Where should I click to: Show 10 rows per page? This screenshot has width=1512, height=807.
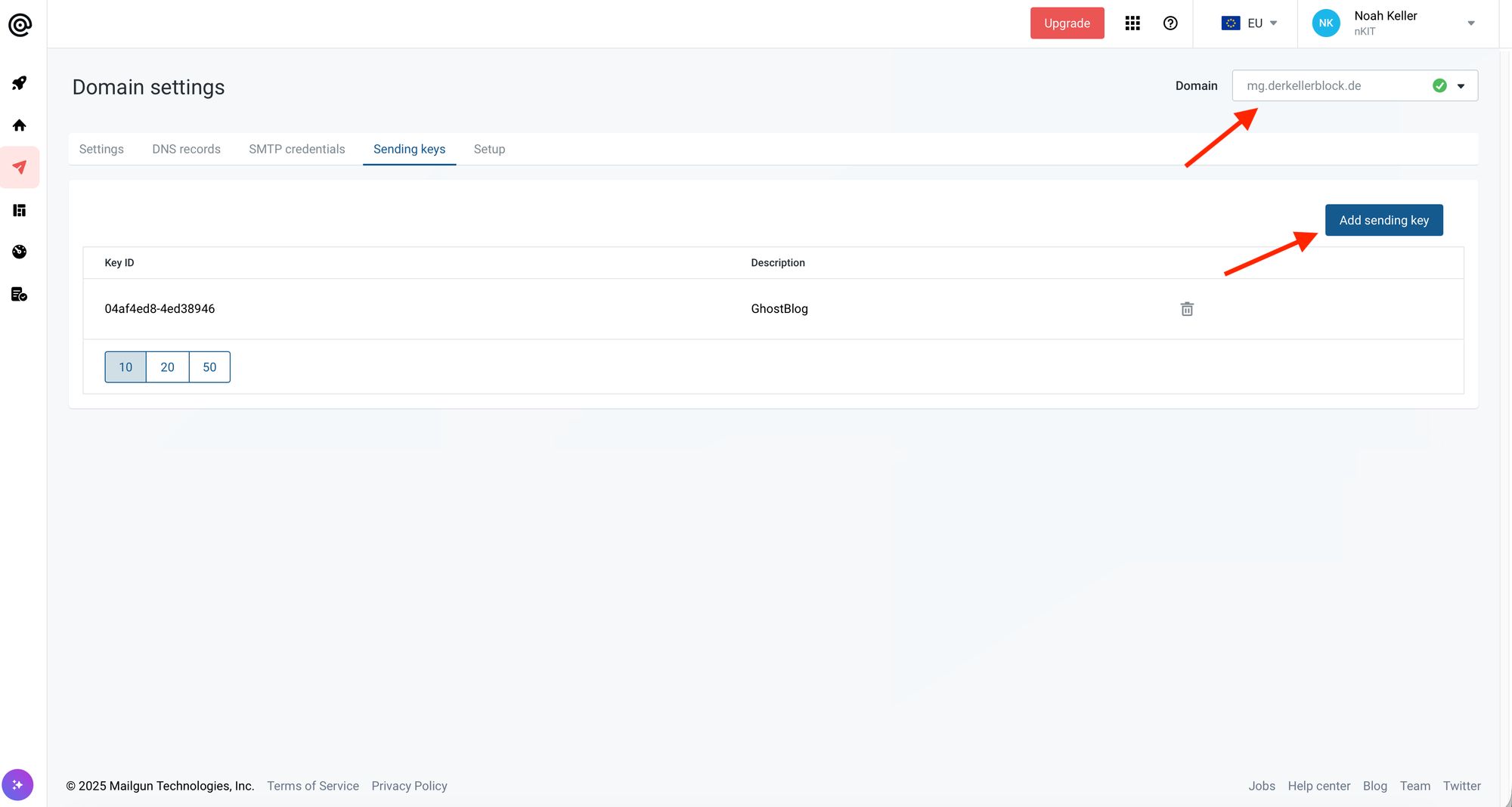tap(125, 367)
